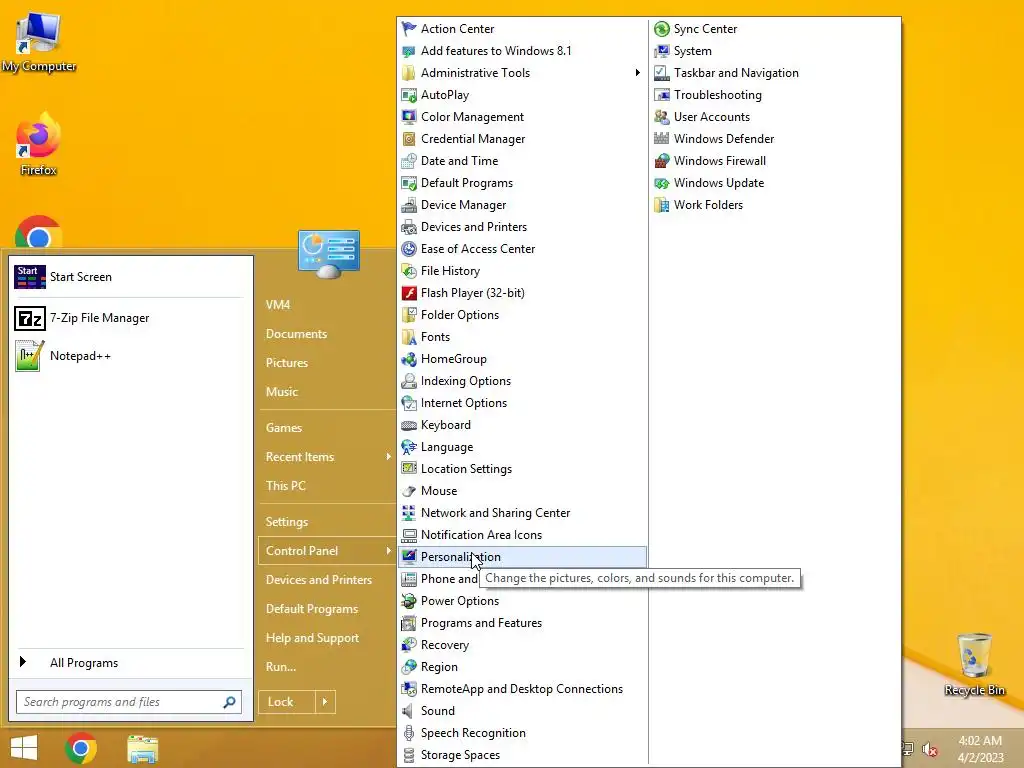Open Firefox desktop shortcut

(39, 145)
